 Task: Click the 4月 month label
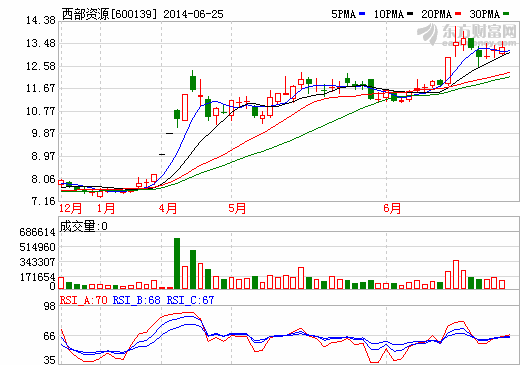[168, 208]
